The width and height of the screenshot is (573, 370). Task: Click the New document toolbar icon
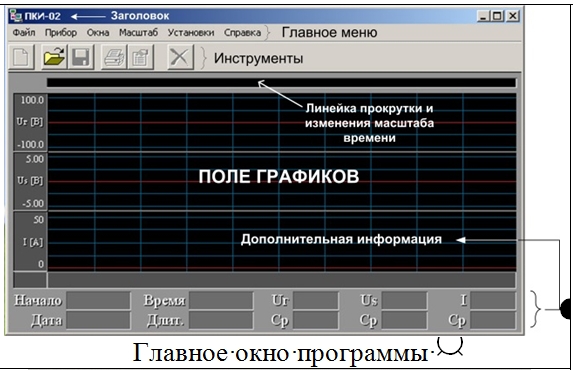(x=22, y=57)
